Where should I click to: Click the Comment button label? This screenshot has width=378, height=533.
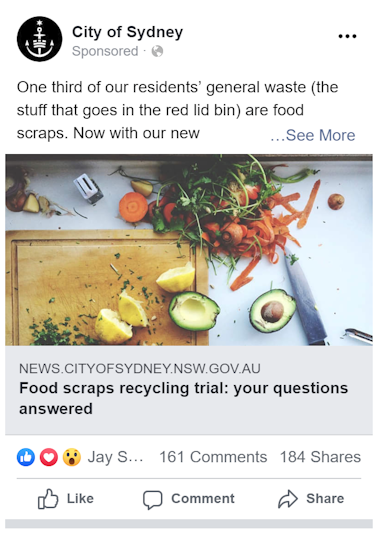pyautogui.click(x=203, y=499)
